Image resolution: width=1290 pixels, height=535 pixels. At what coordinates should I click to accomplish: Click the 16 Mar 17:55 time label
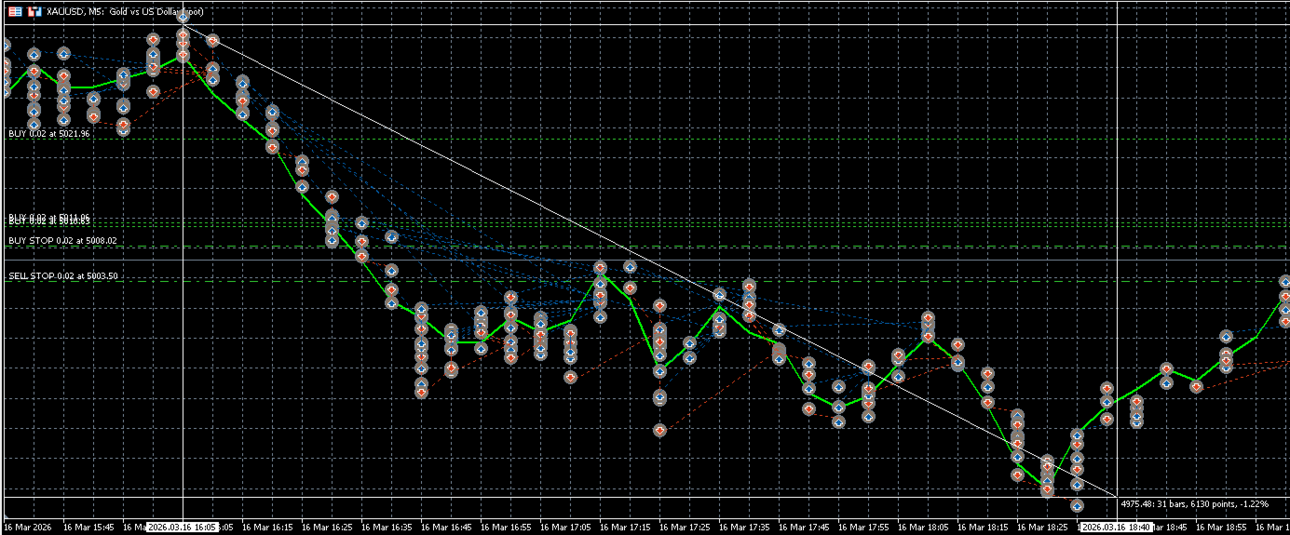[x=864, y=527]
